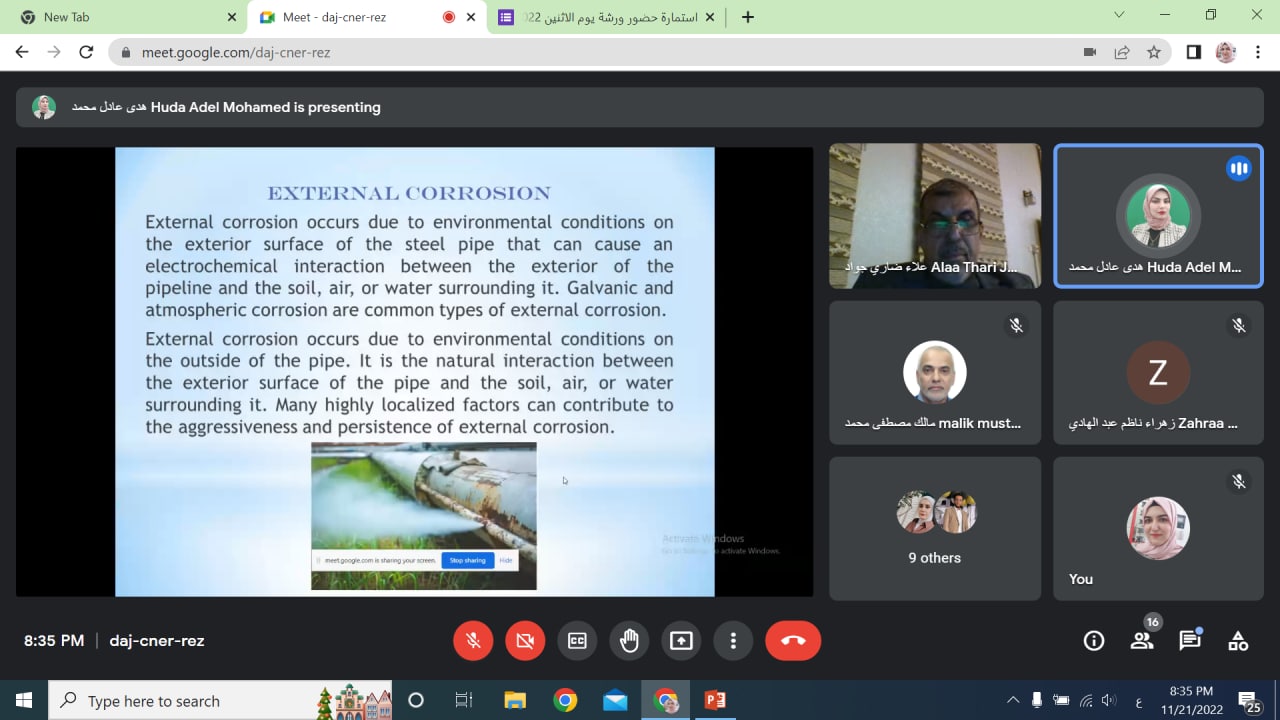Toggle closed captions
This screenshot has height=720, width=1280.
tap(577, 641)
